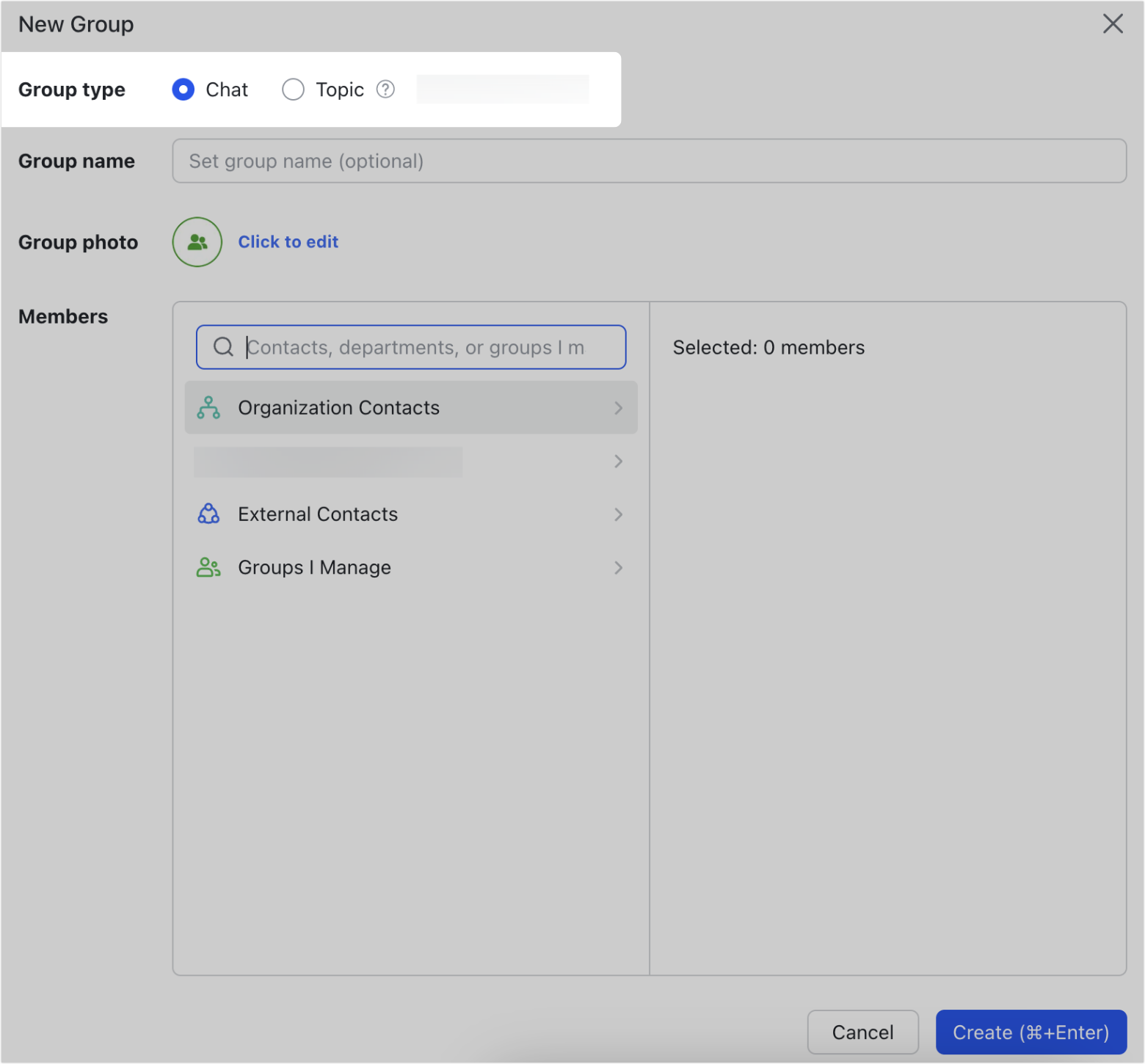Select the Chat group type
1145x1064 pixels.
click(x=183, y=89)
